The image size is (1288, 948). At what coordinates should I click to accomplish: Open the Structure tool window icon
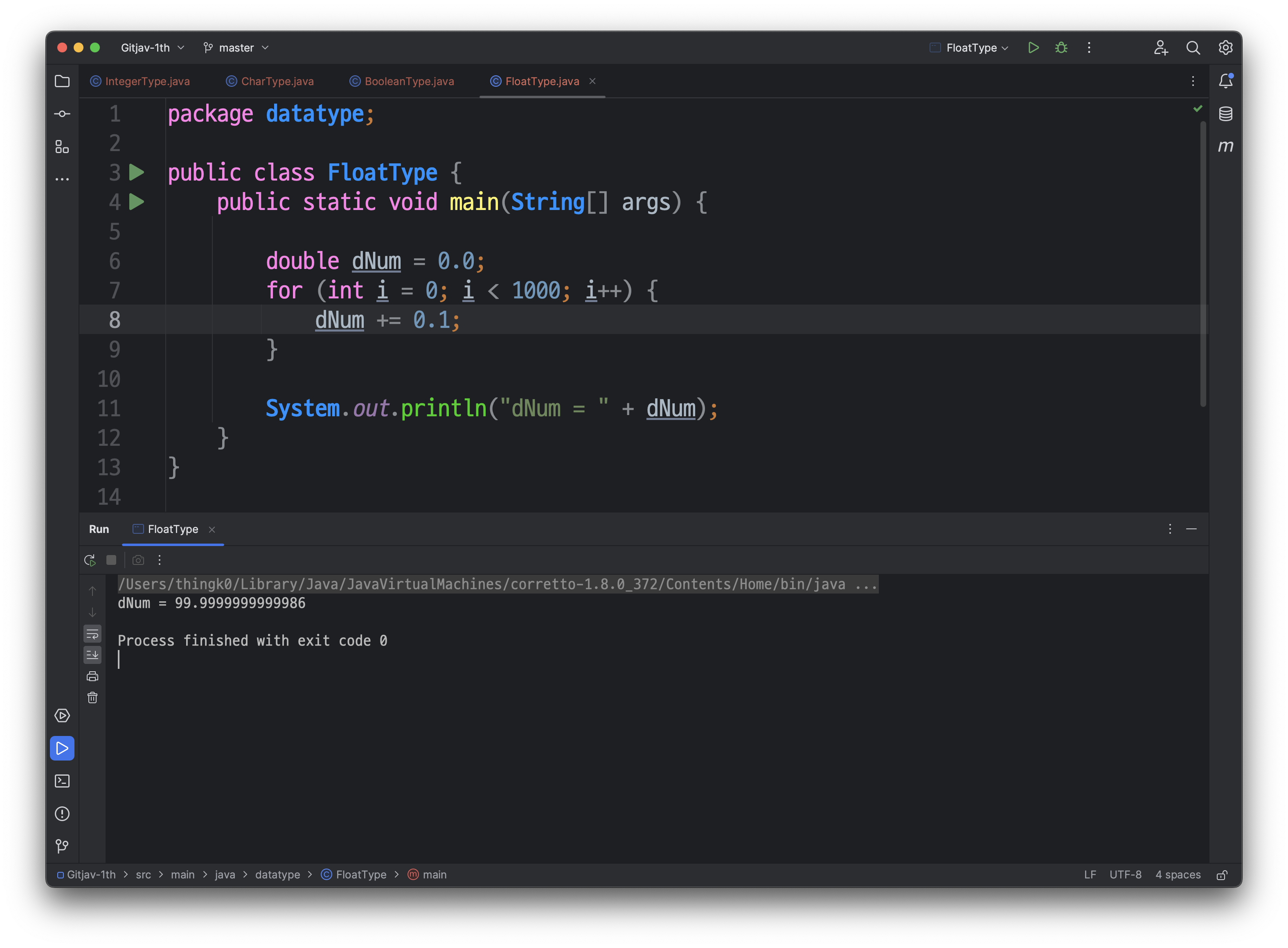pyautogui.click(x=62, y=146)
